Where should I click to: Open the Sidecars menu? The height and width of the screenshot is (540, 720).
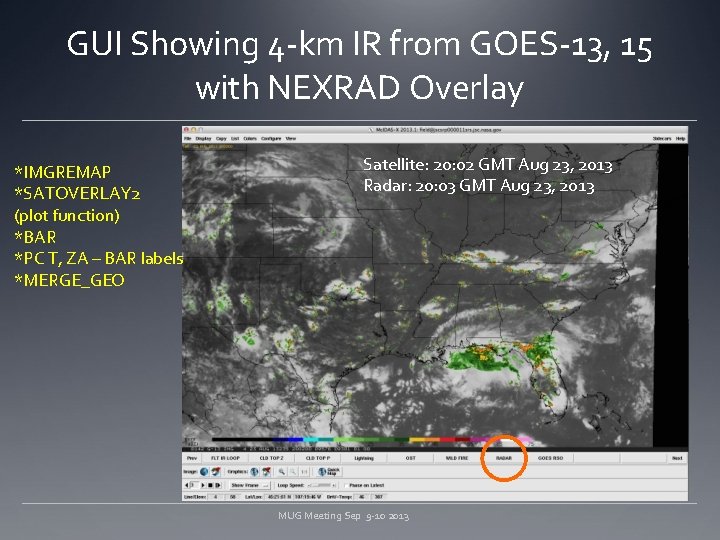click(x=662, y=138)
